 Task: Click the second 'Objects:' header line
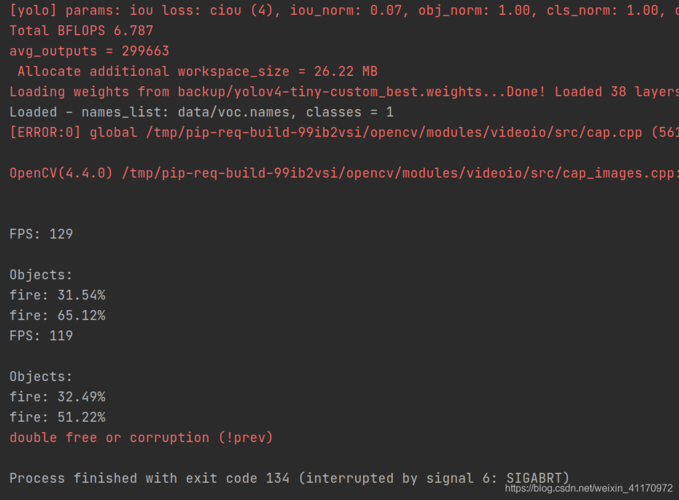[41, 376]
